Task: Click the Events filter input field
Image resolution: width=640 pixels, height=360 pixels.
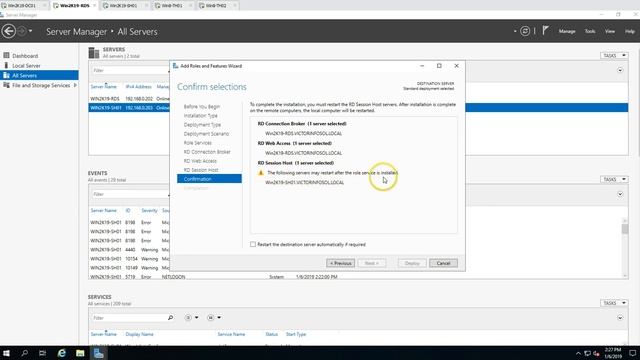Action: click(130, 194)
